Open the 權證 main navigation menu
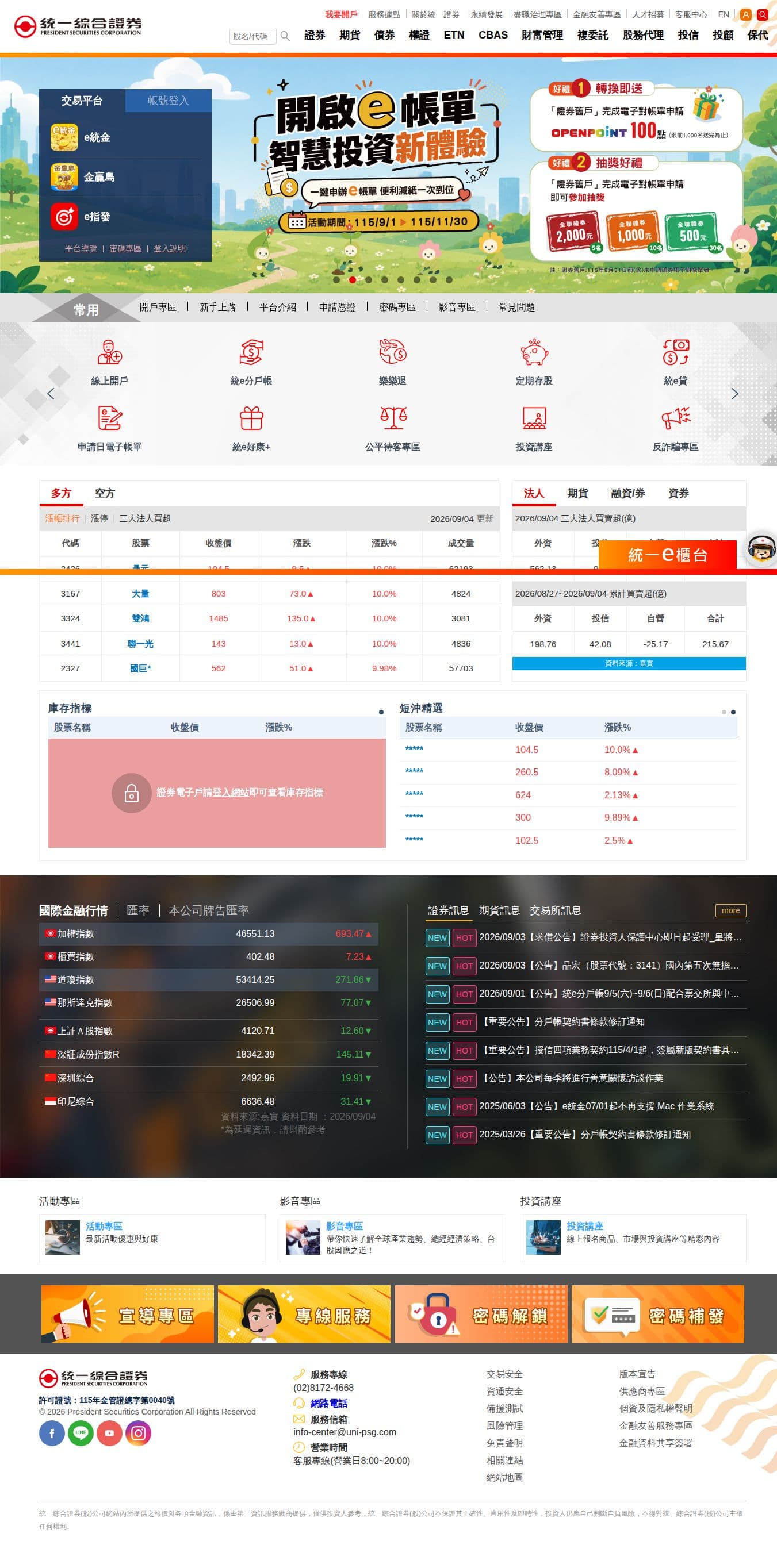Viewport: 777px width, 1568px height. tap(419, 35)
